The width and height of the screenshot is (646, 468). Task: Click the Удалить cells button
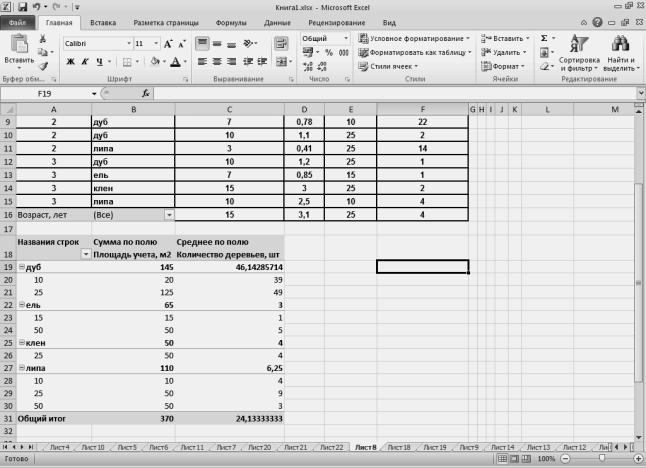(503, 52)
